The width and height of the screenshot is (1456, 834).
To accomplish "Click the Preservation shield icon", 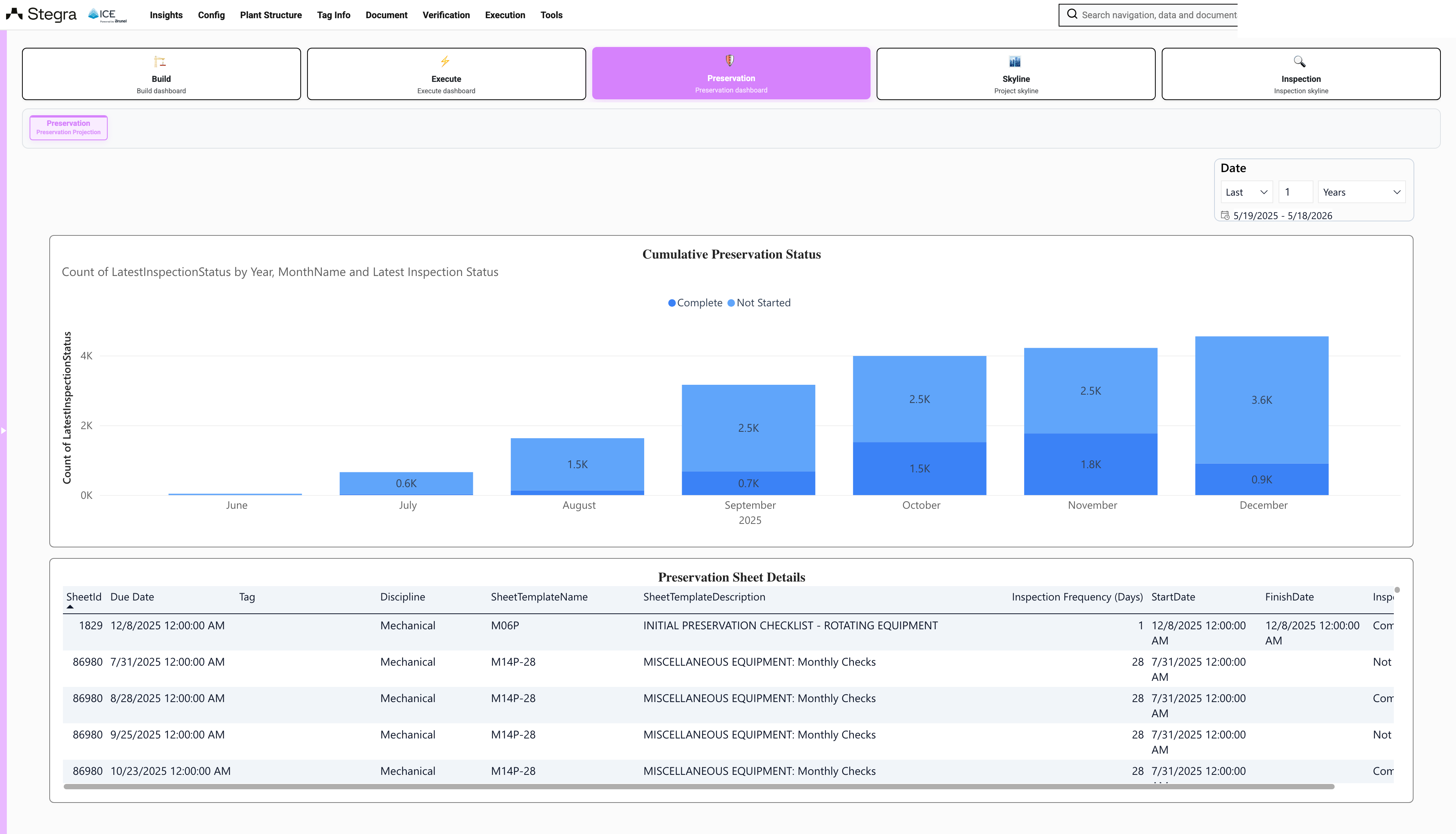I will 730,60.
